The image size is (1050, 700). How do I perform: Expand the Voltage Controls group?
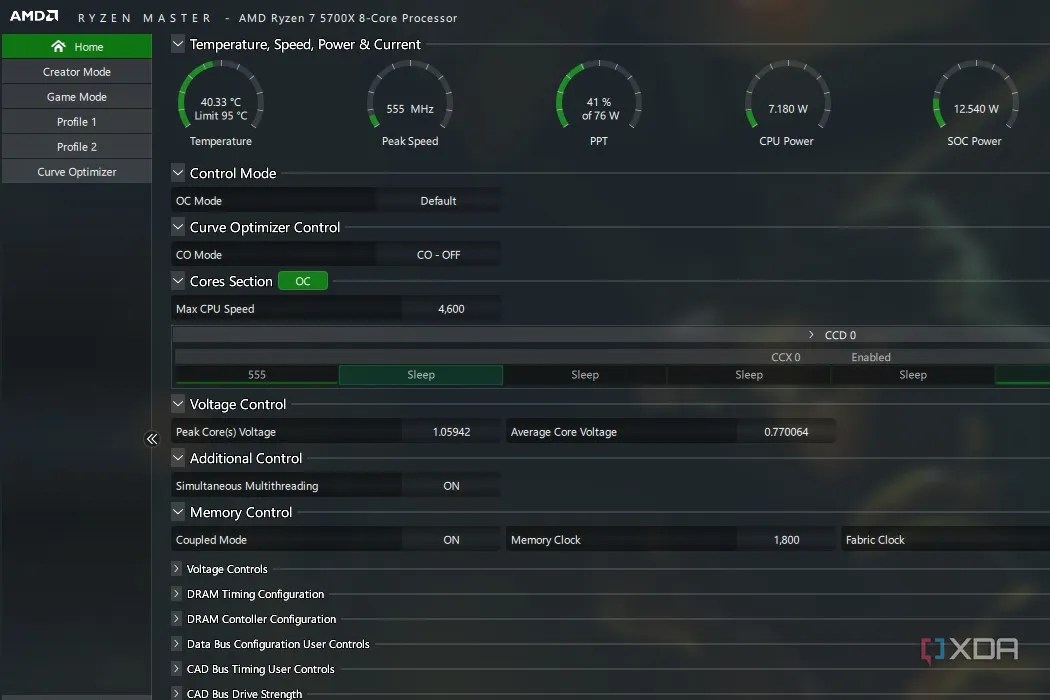[176, 569]
